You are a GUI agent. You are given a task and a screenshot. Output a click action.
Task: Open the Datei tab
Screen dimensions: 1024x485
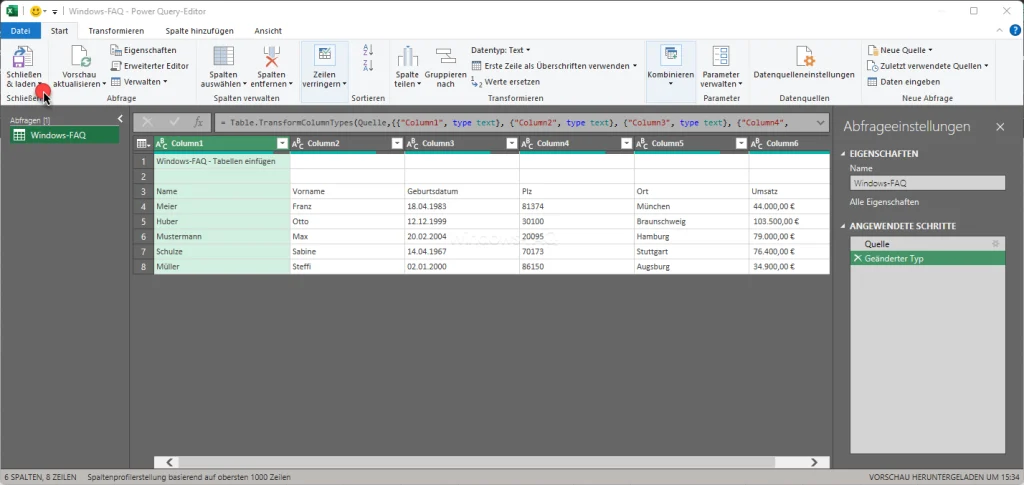click(20, 31)
